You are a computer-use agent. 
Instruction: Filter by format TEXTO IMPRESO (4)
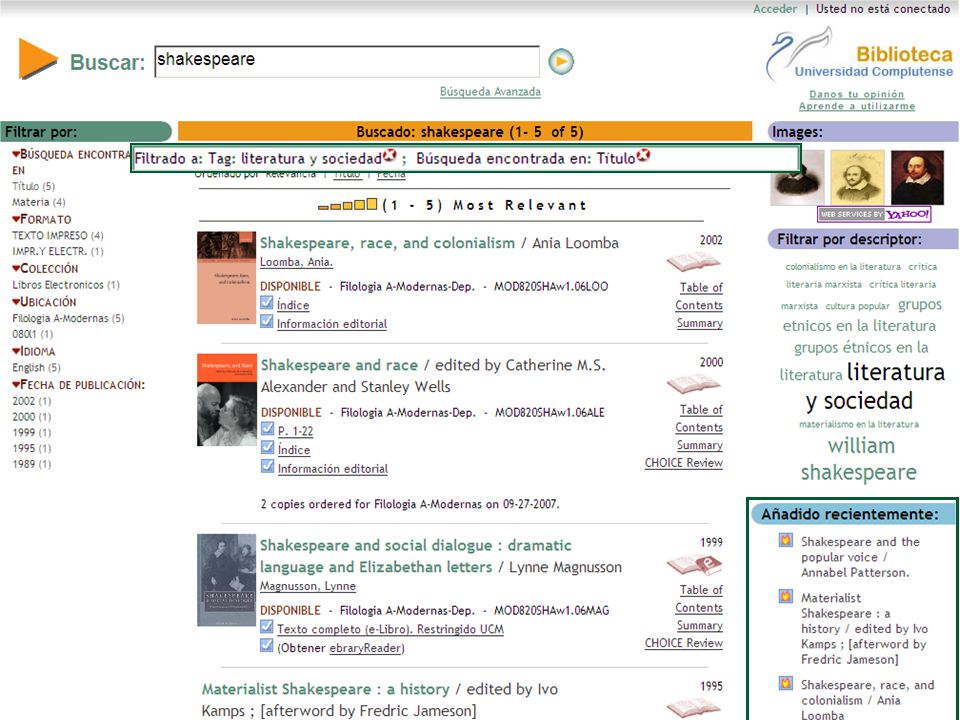[58, 235]
